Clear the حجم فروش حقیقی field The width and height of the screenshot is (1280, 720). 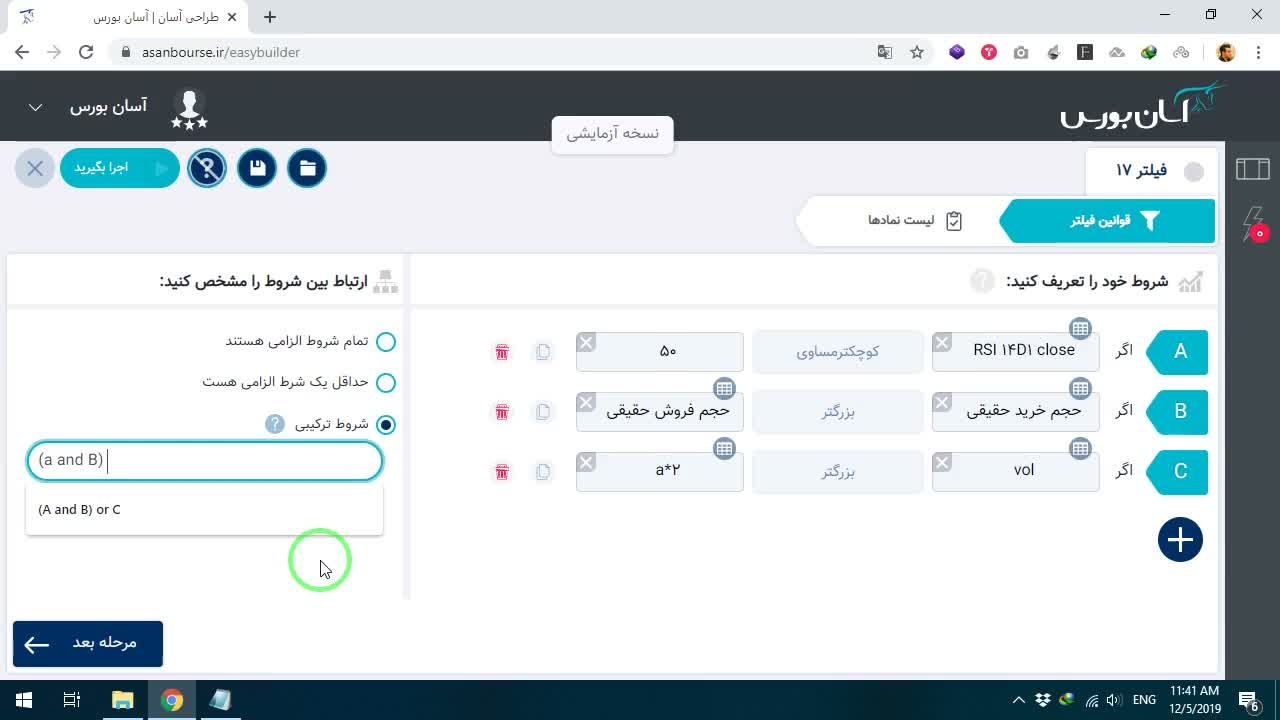pyautogui.click(x=586, y=403)
